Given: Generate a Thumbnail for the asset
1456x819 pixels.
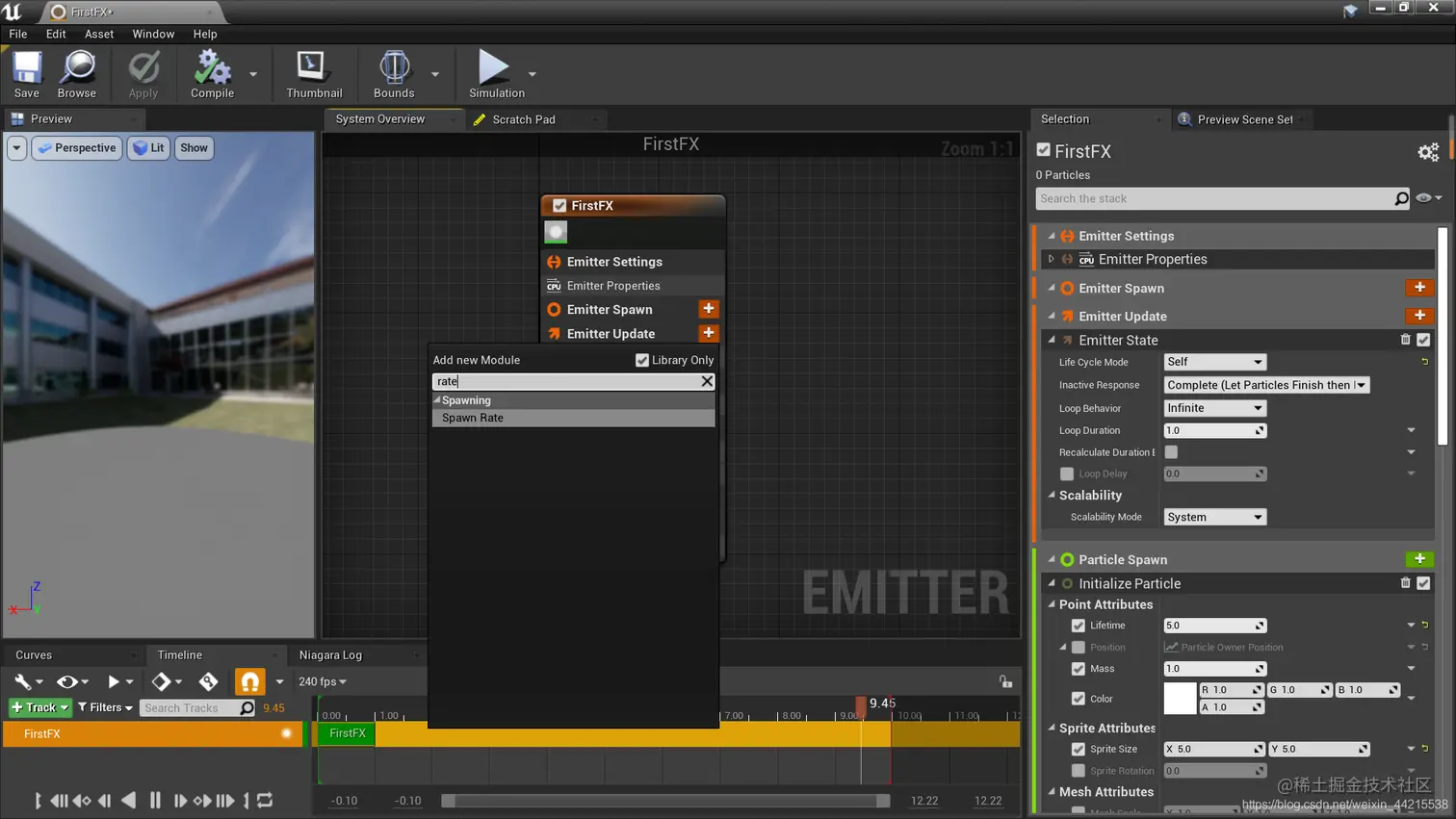Looking at the screenshot, I should 314,75.
